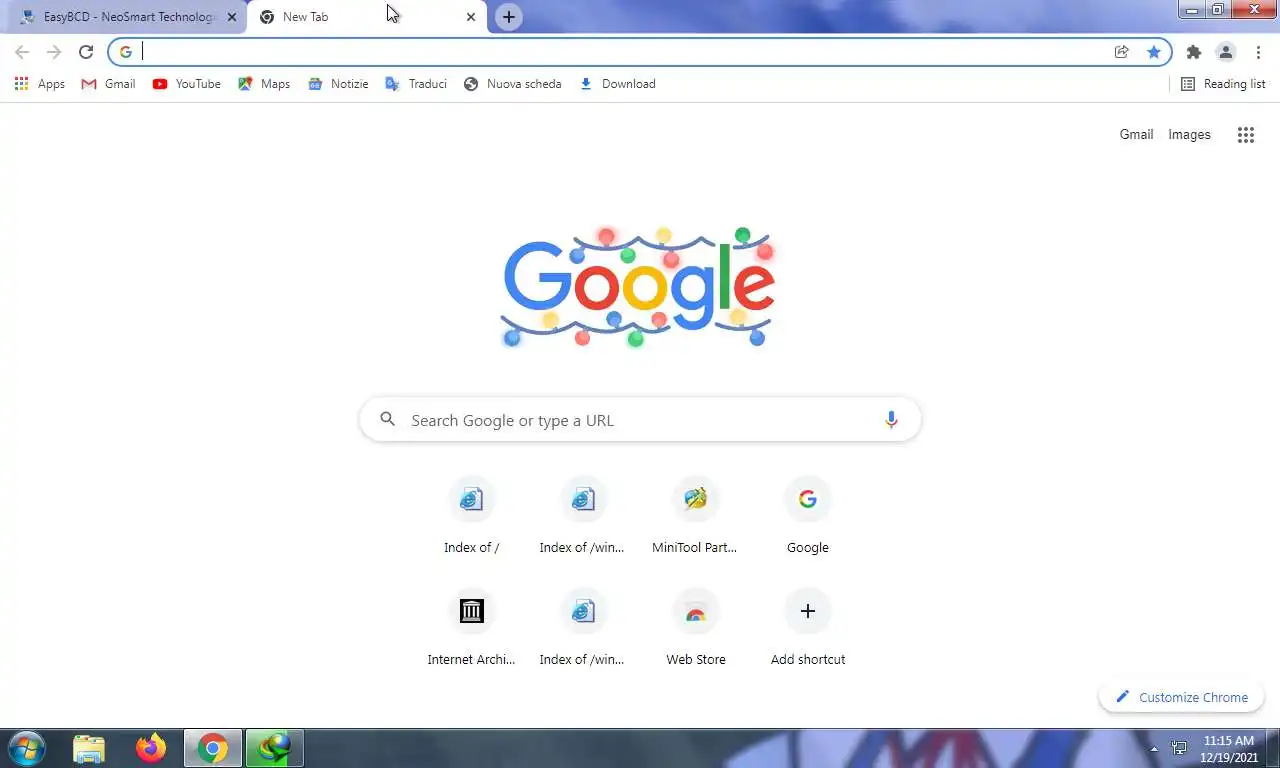Click the share page icon in the address bar
1280x768 pixels.
tap(1122, 52)
